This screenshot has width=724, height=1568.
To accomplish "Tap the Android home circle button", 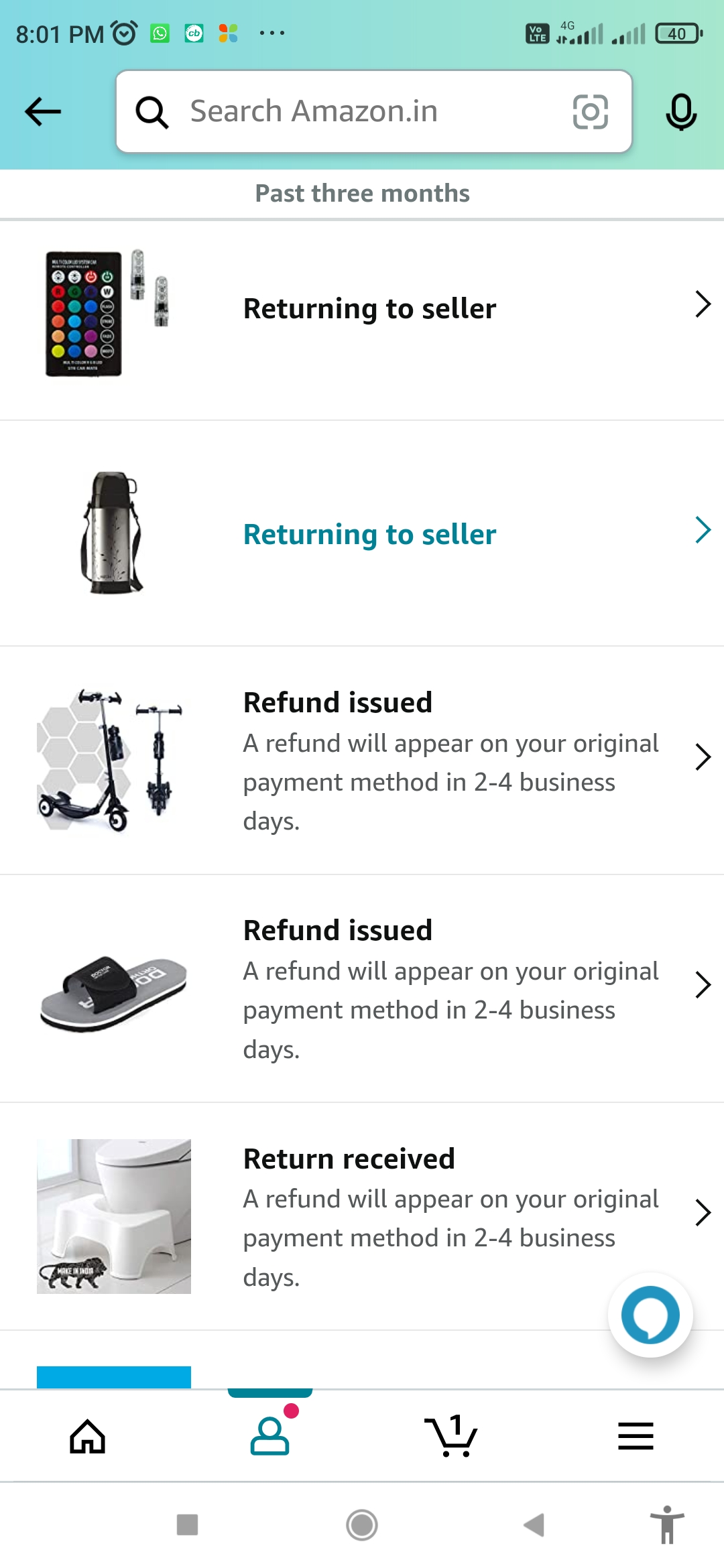I will click(x=362, y=1525).
